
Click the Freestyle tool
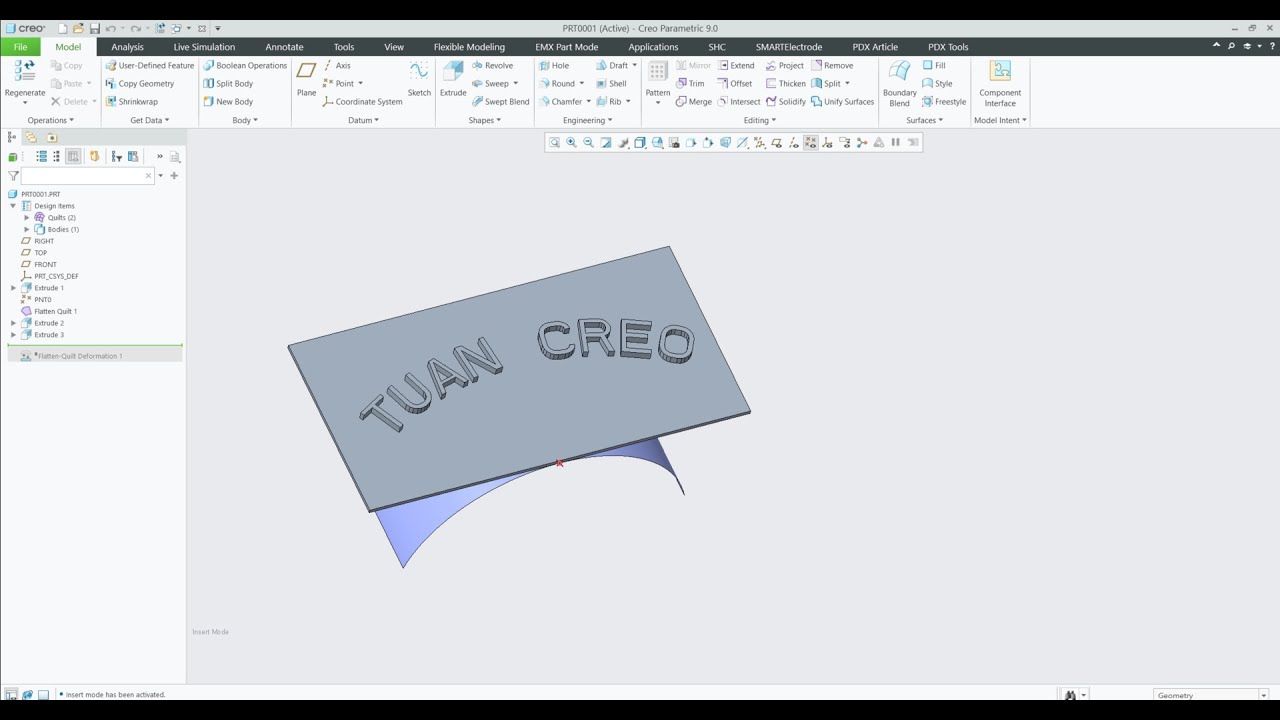click(x=944, y=101)
